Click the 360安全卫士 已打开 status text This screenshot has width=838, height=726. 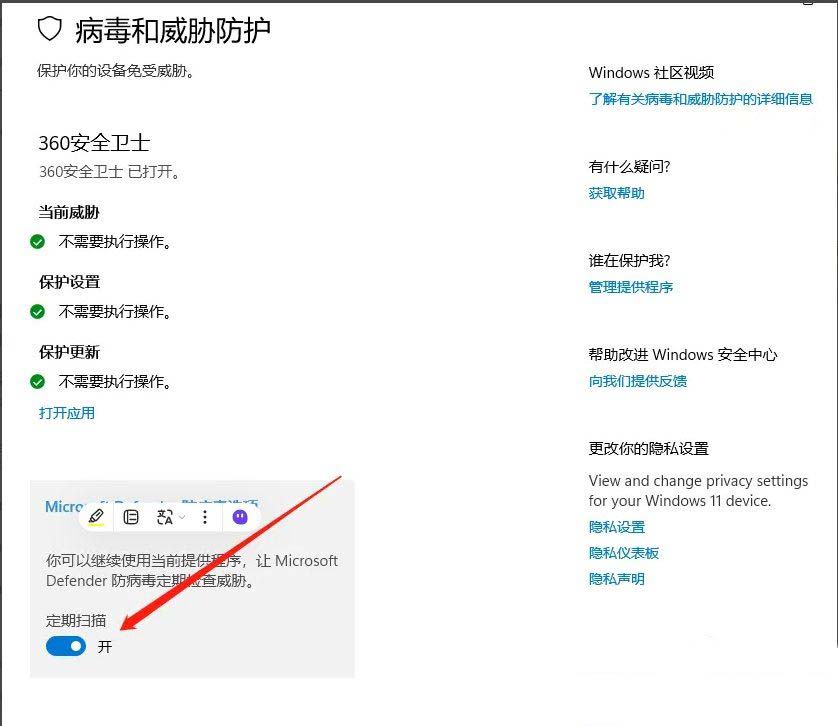(x=110, y=172)
